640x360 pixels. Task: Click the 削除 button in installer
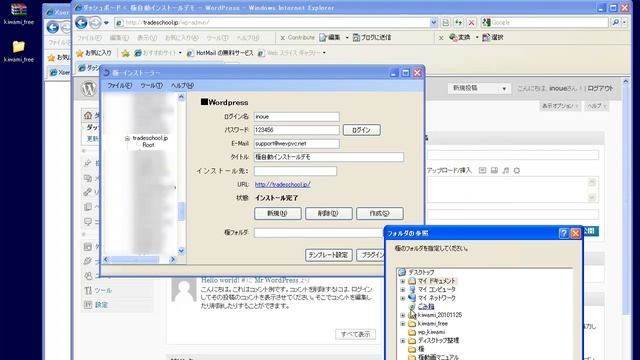329,213
